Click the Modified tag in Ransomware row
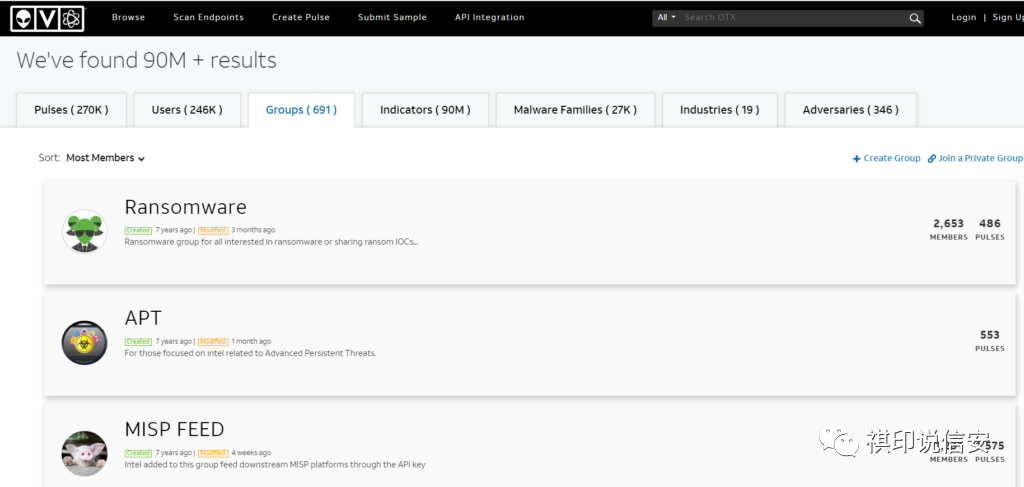1024x487 pixels. click(x=213, y=230)
